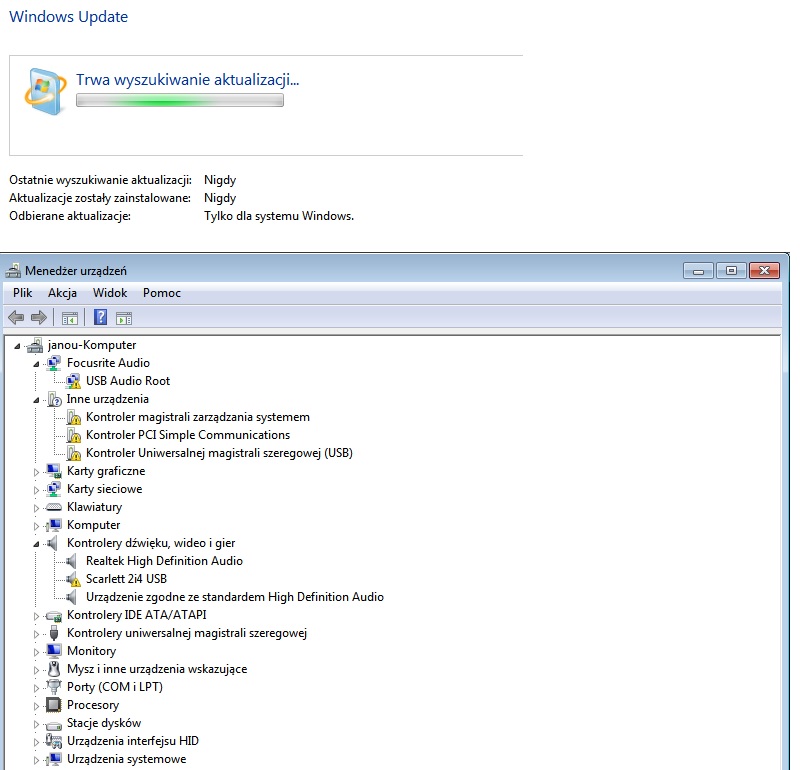This screenshot has height=770, width=800.
Task: Click the Urządzenia systemowe icon
Action: [x=54, y=759]
